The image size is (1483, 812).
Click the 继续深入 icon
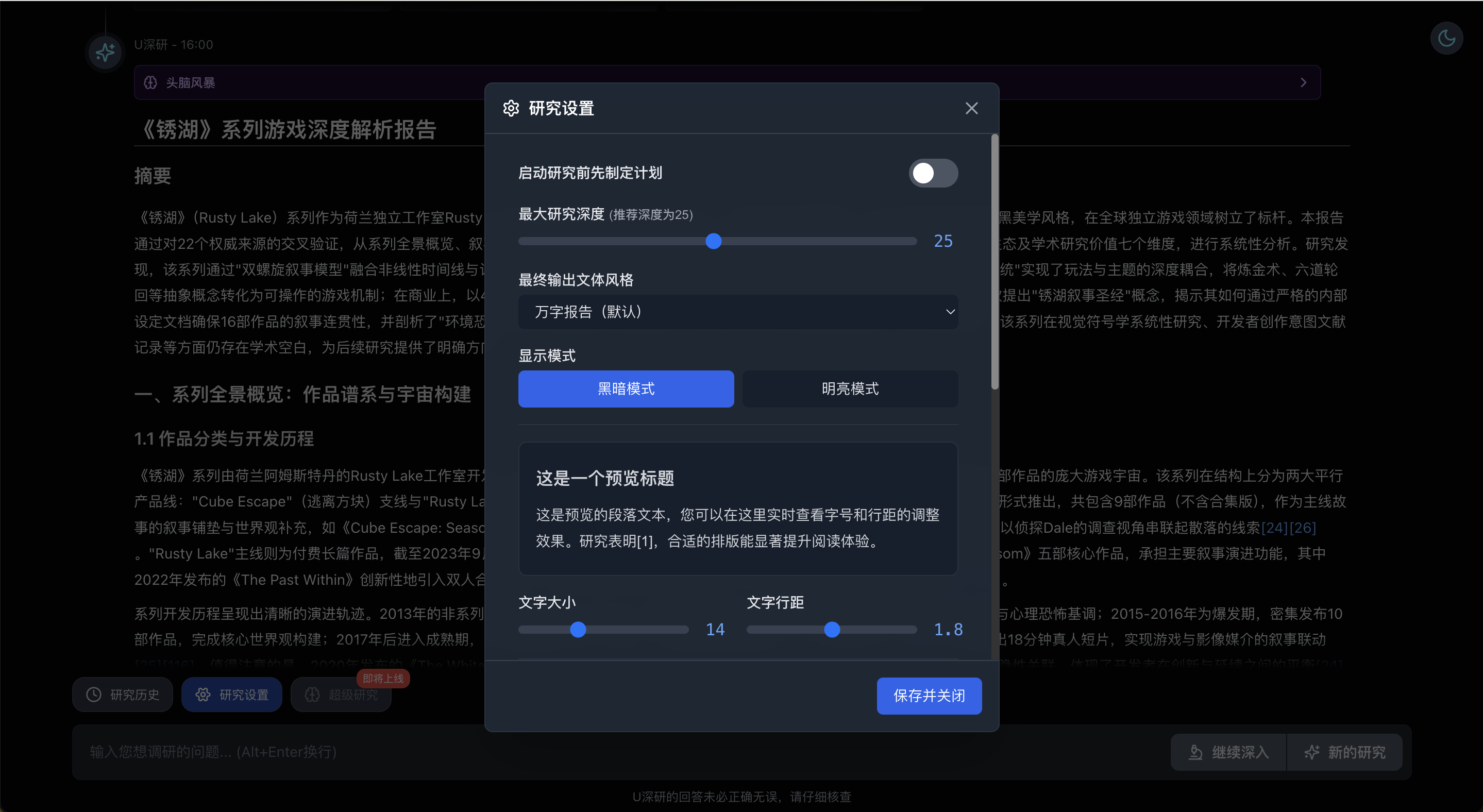1195,752
